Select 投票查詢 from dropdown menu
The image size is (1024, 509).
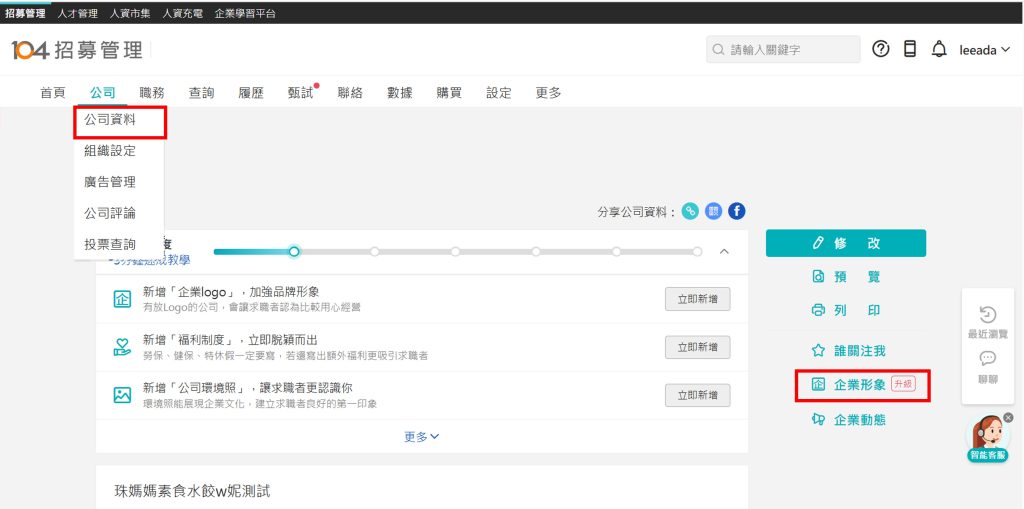110,244
